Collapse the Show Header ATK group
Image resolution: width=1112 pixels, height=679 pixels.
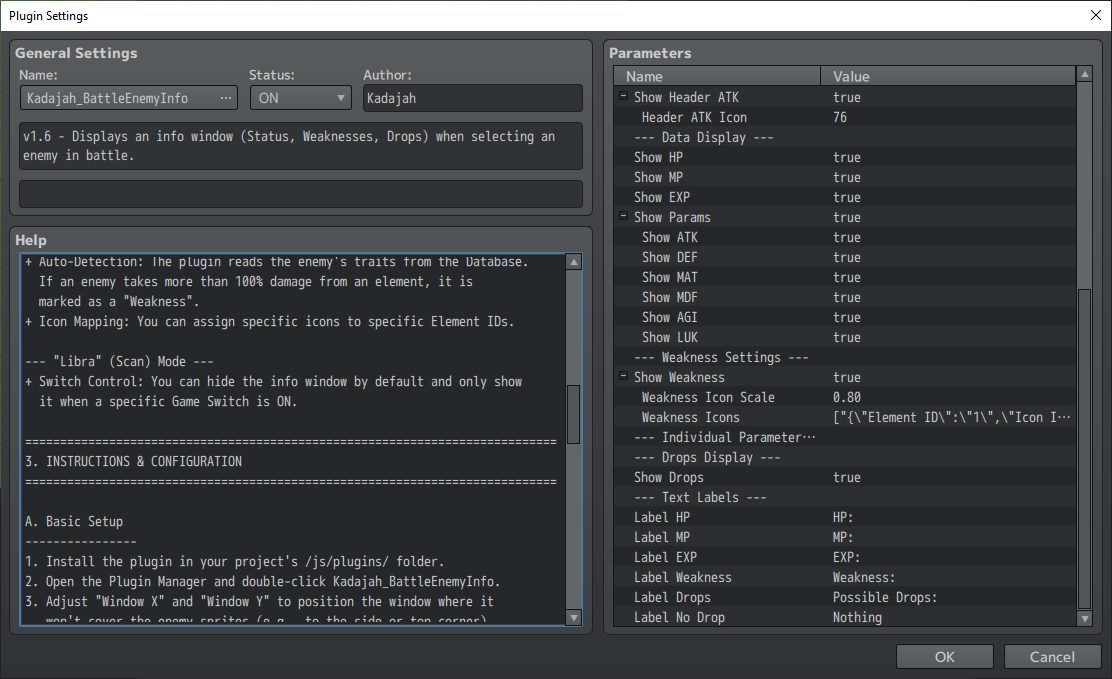pyautogui.click(x=623, y=96)
